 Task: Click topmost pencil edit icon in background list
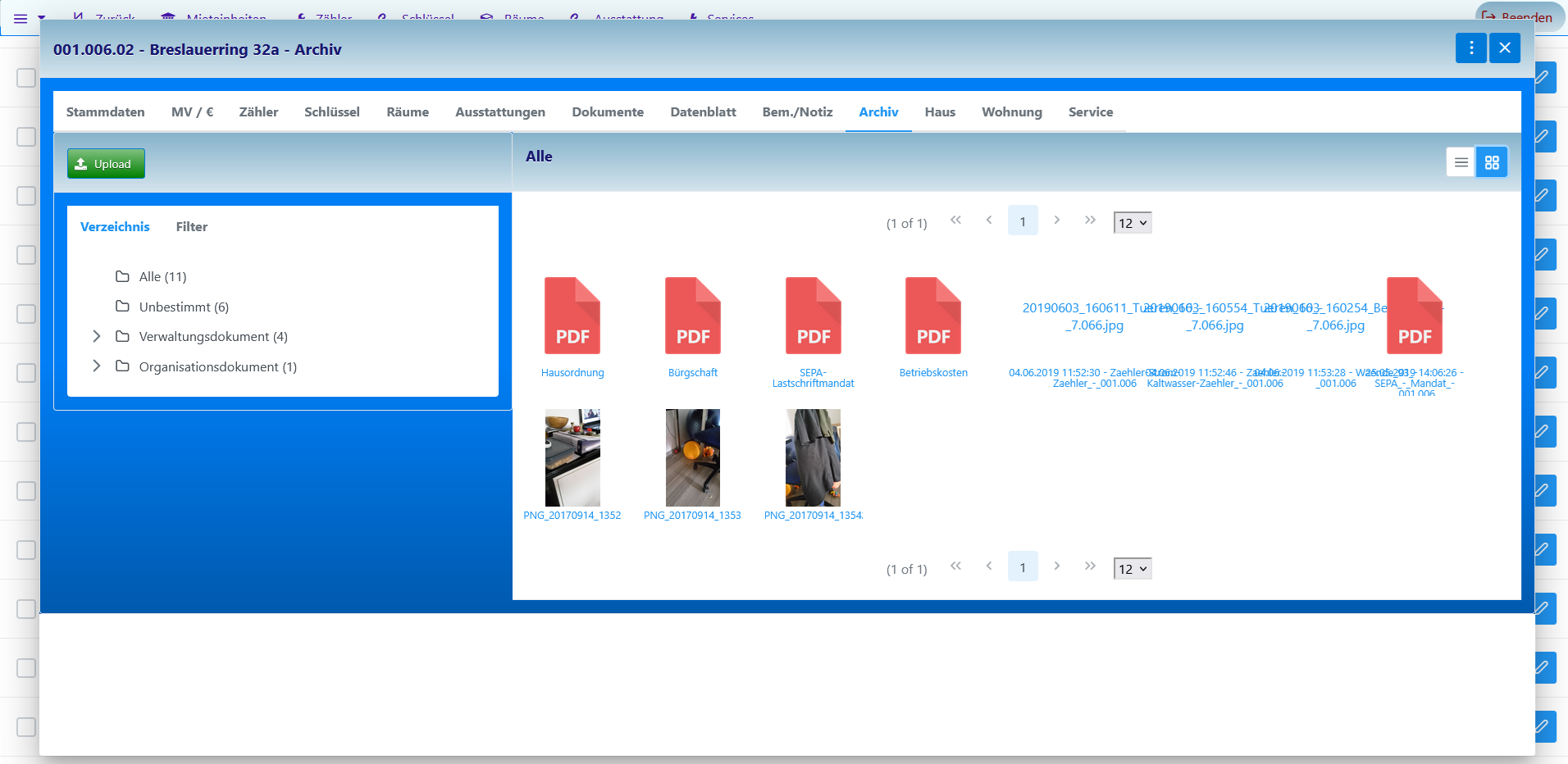click(x=1543, y=77)
